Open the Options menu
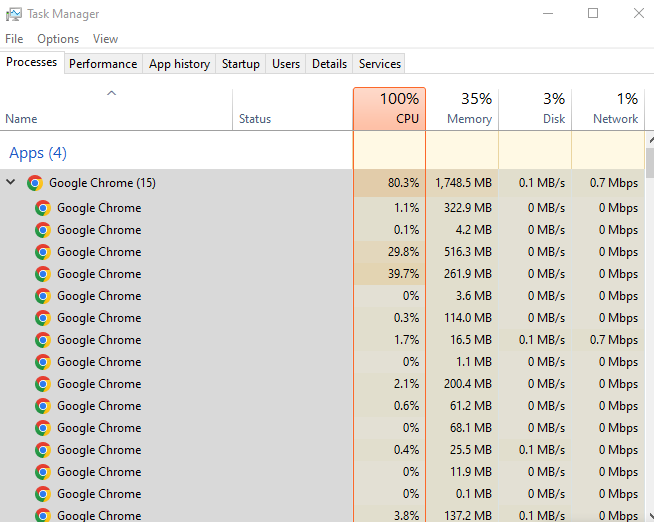This screenshot has height=522, width=654. coord(58,39)
